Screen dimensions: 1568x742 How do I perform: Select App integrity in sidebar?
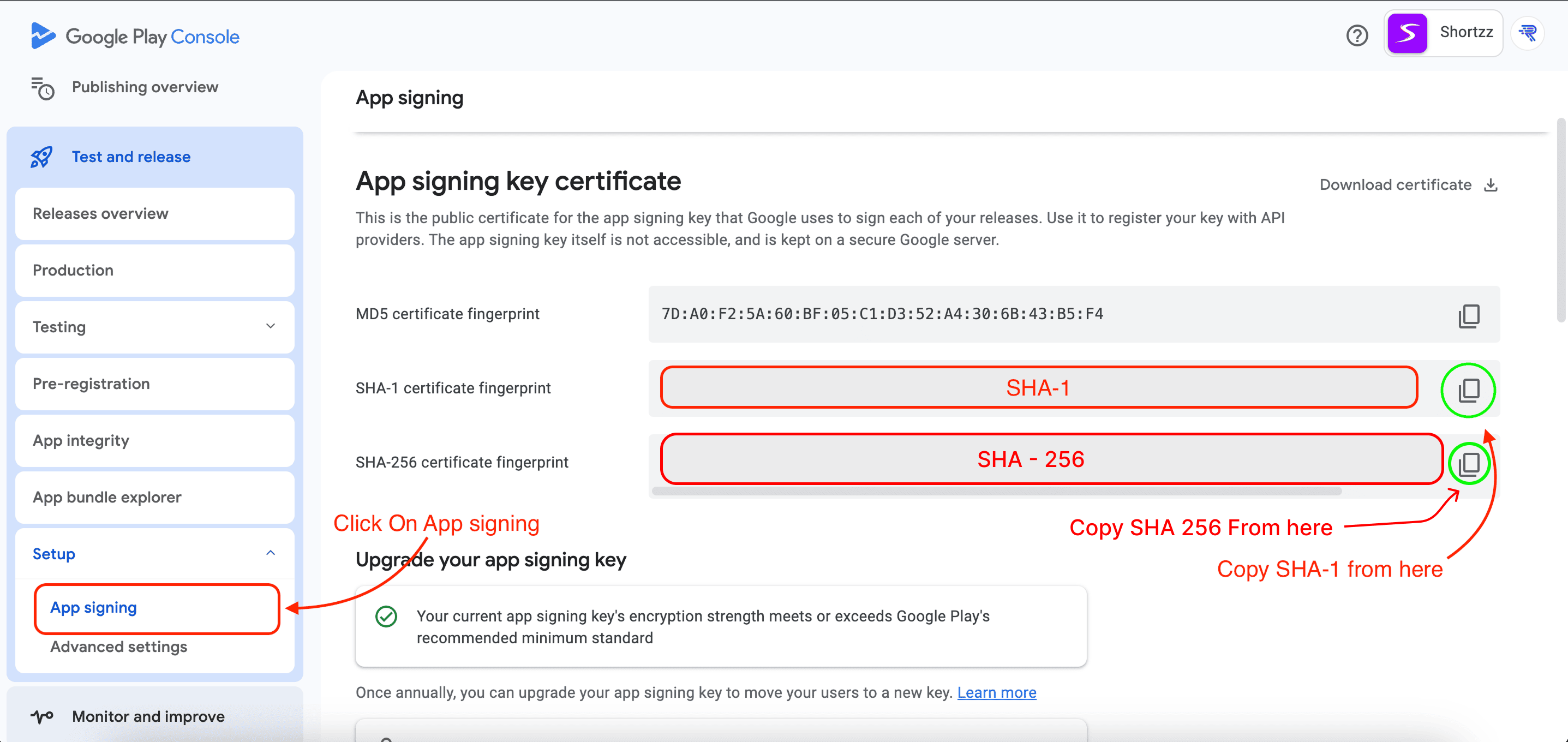point(81,440)
